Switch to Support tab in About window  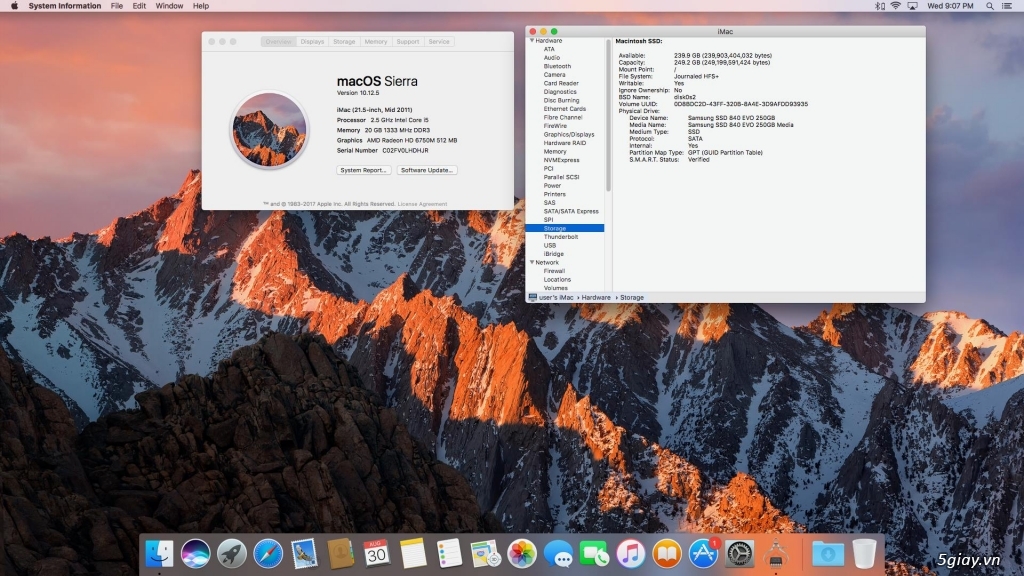[408, 41]
